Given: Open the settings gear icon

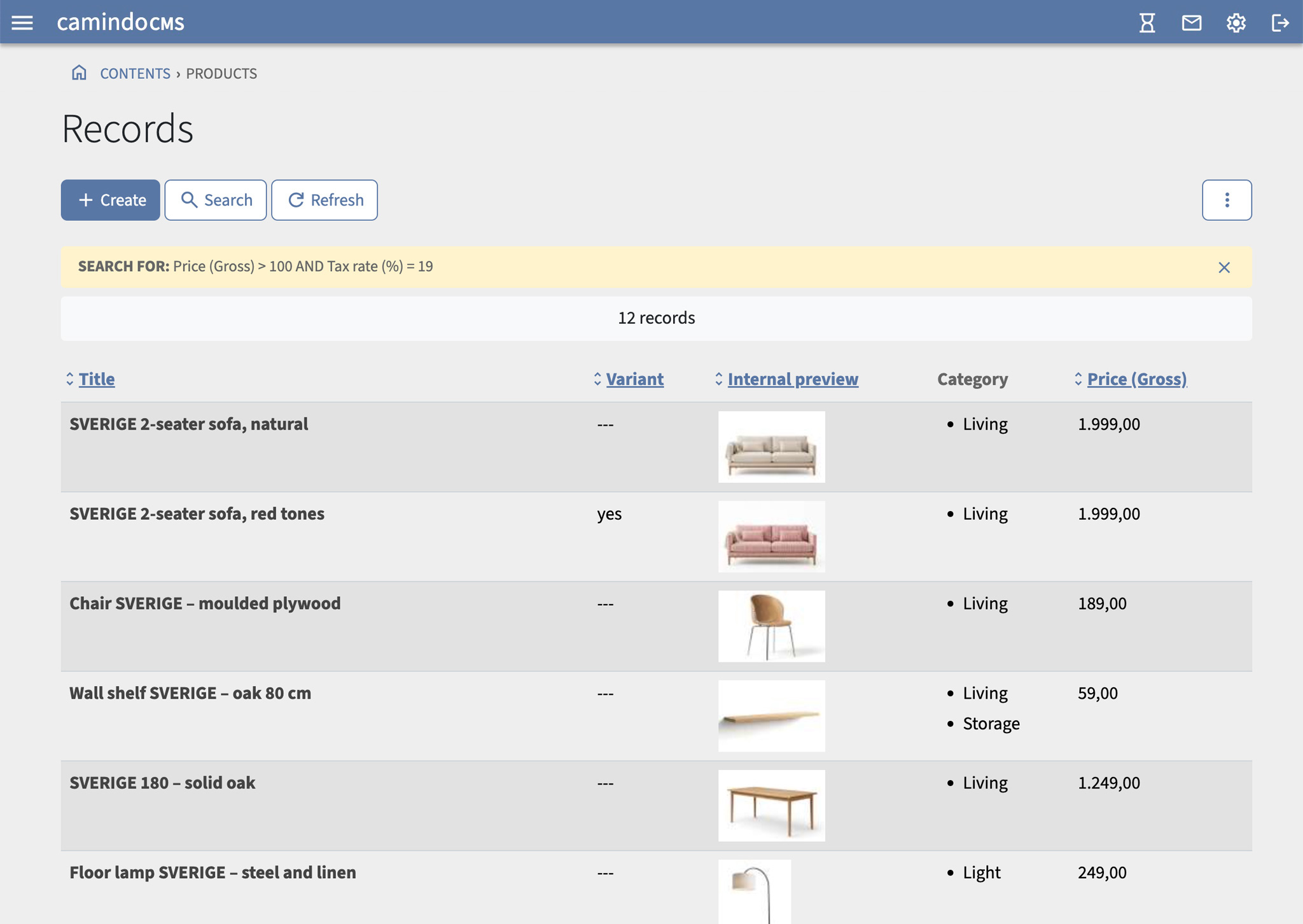Looking at the screenshot, I should coord(1236,23).
